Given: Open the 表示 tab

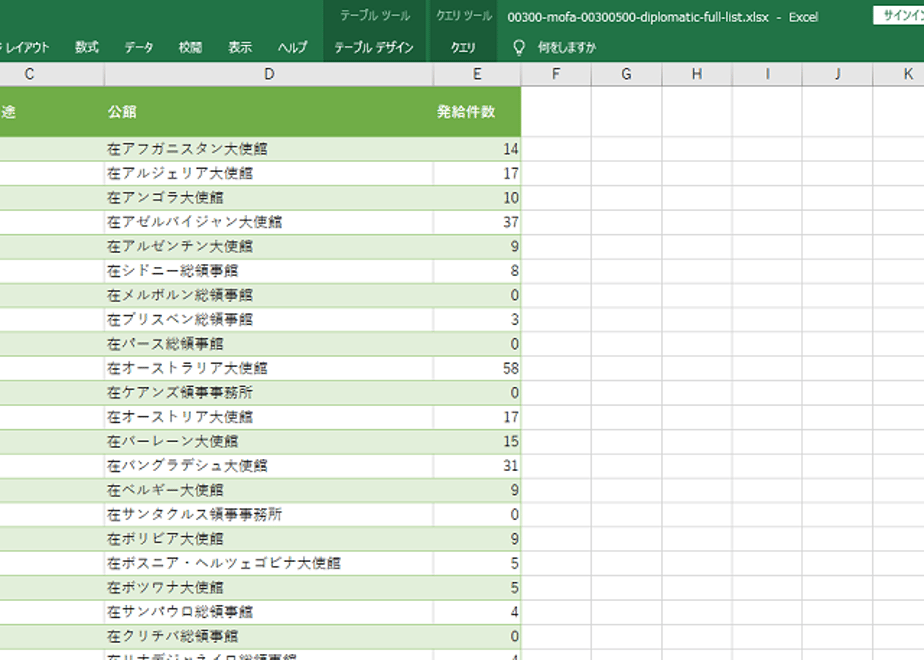Looking at the screenshot, I should point(240,48).
